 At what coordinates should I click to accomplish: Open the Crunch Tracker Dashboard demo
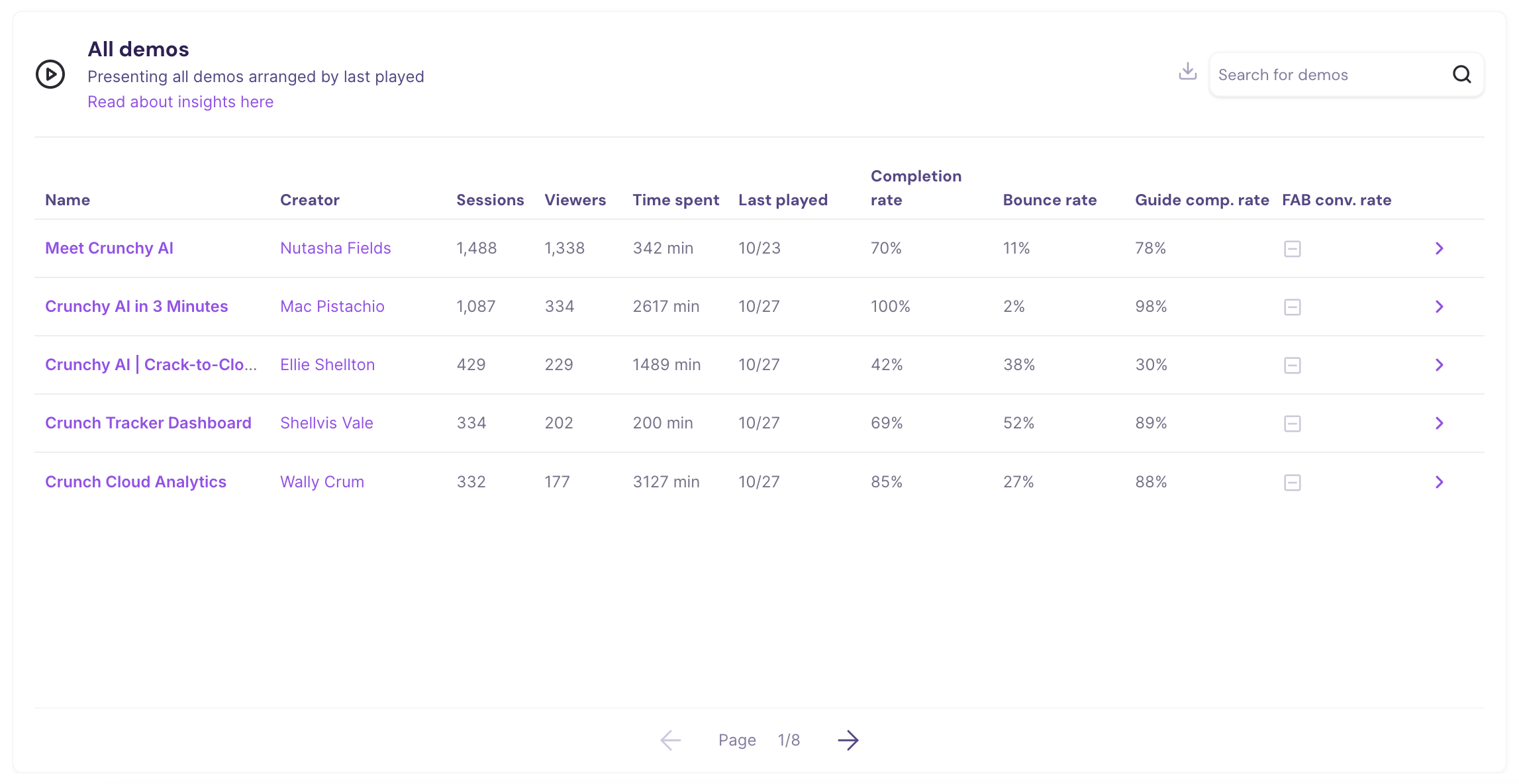click(148, 423)
